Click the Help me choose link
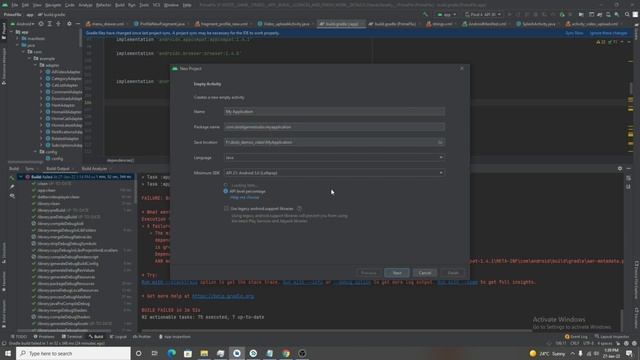Image resolution: width=640 pixels, height=360 pixels. pyautogui.click(x=244, y=198)
